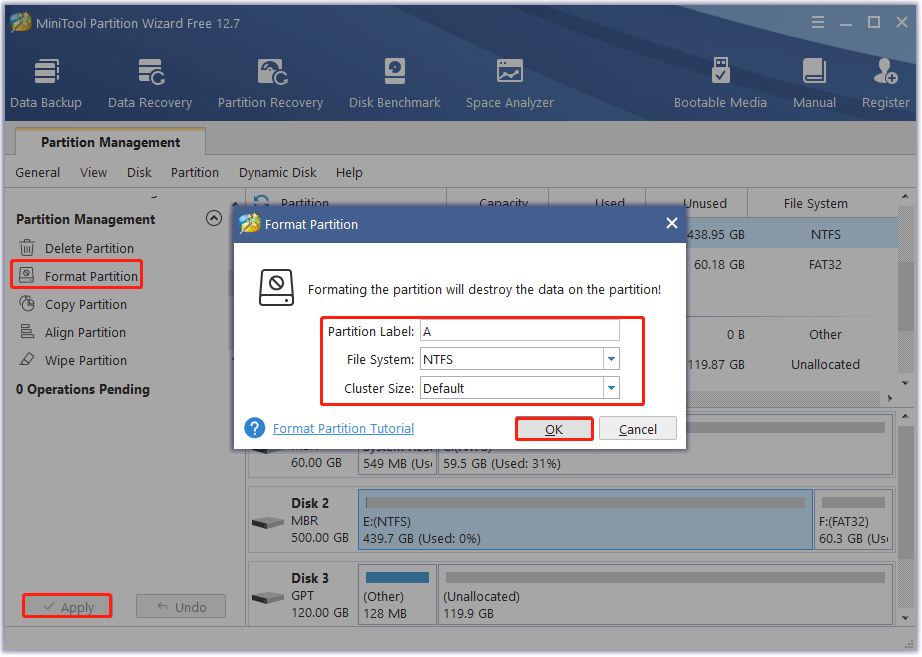Close the Format Partition dialog
The image size is (922, 657).
click(672, 224)
